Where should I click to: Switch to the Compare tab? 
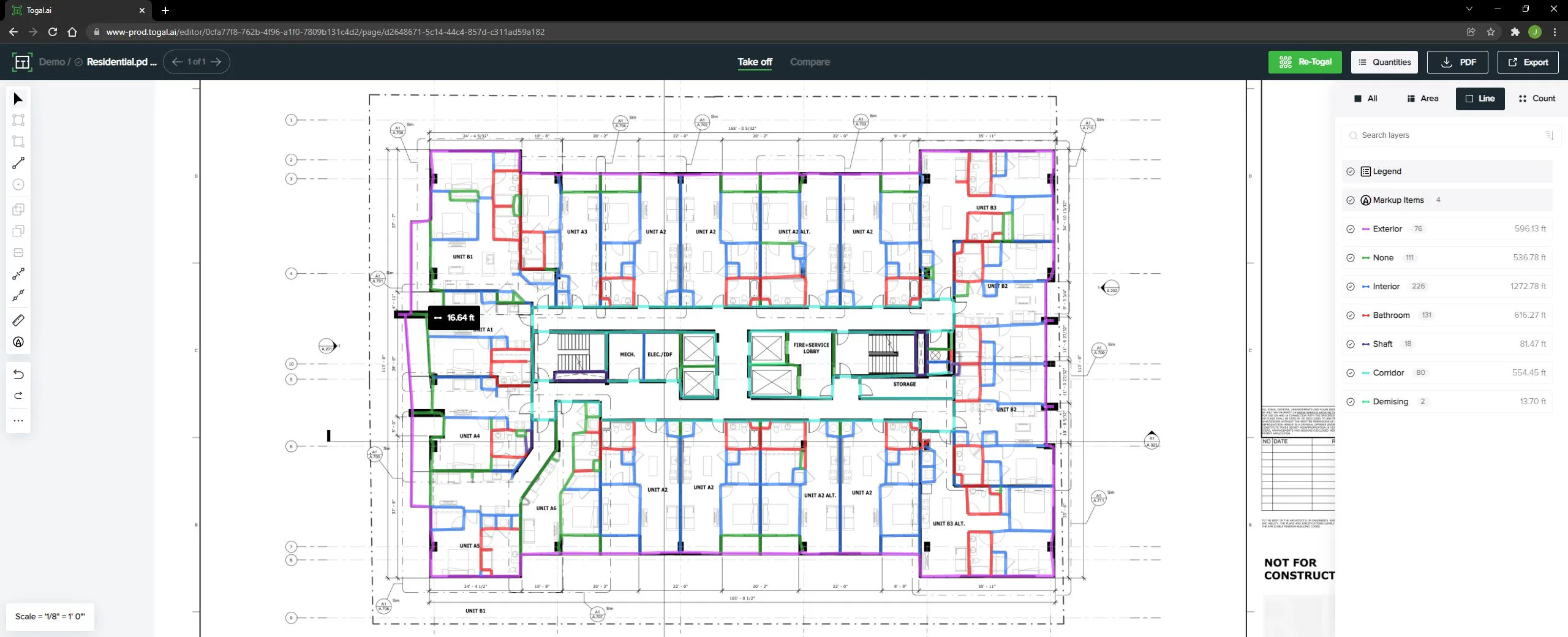coord(810,62)
